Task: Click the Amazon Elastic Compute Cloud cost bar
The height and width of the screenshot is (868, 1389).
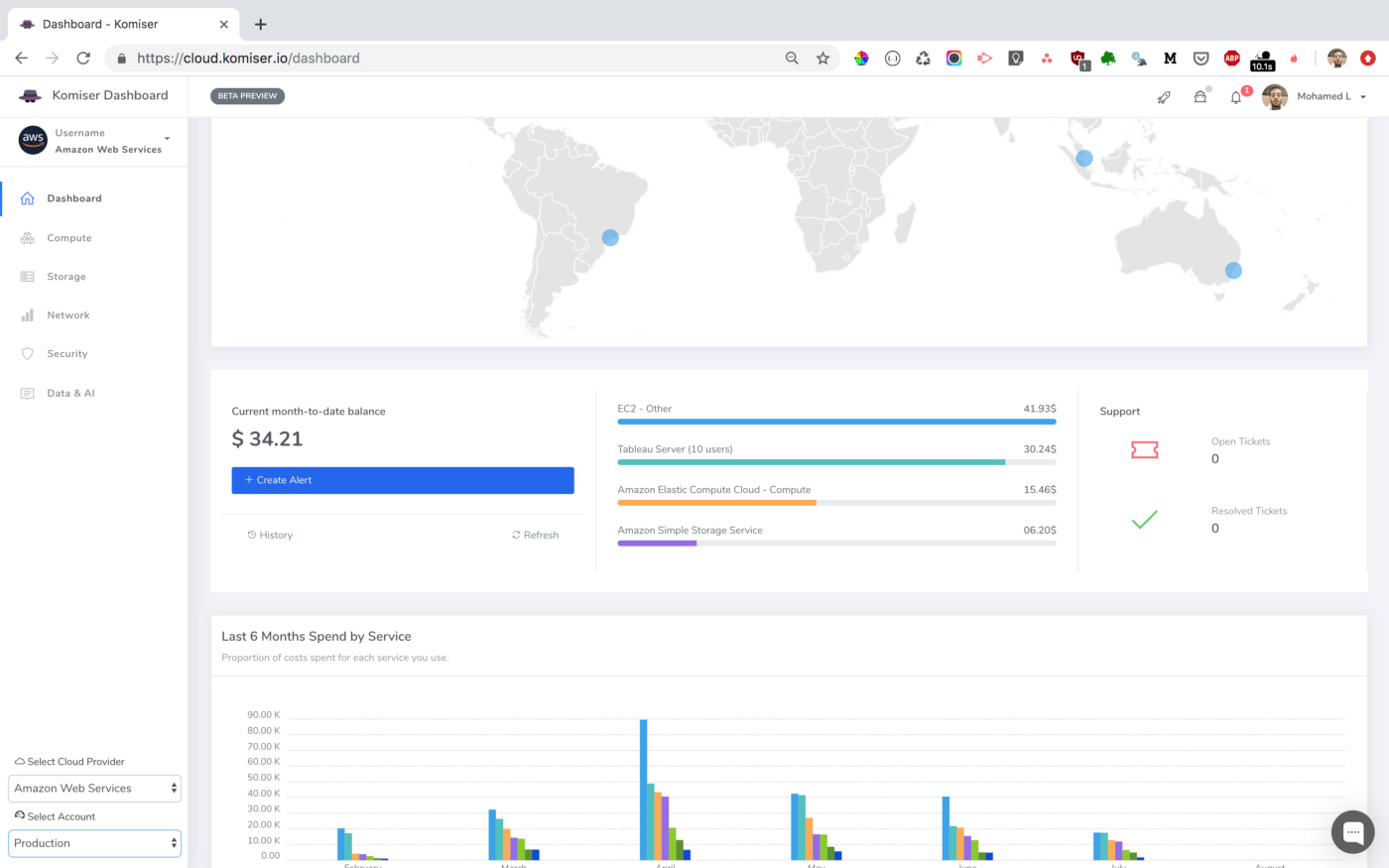Action: 836,503
